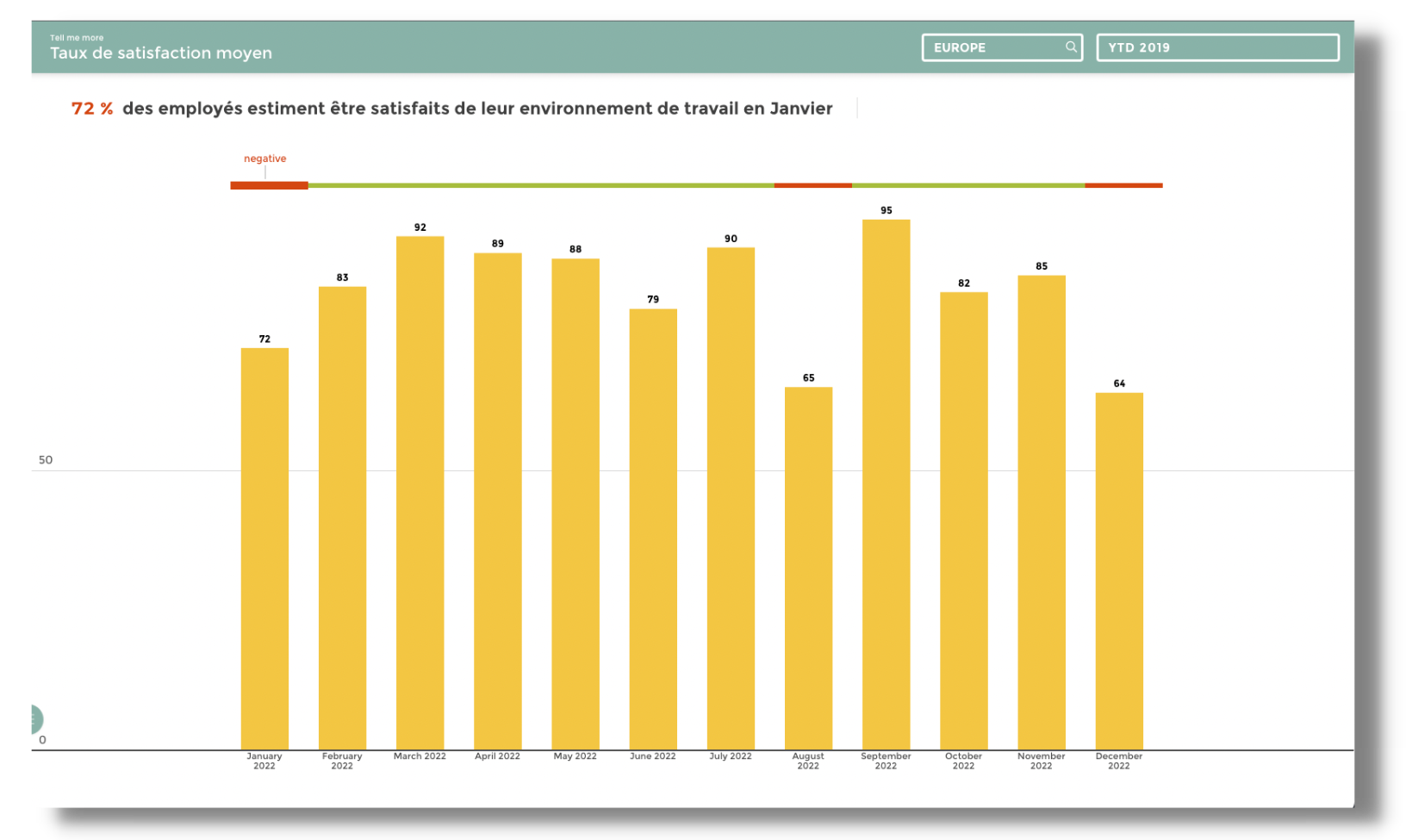The width and height of the screenshot is (1406, 840).
Task: Click the "Taux de satisfaction moyen" title
Action: pyautogui.click(x=161, y=53)
